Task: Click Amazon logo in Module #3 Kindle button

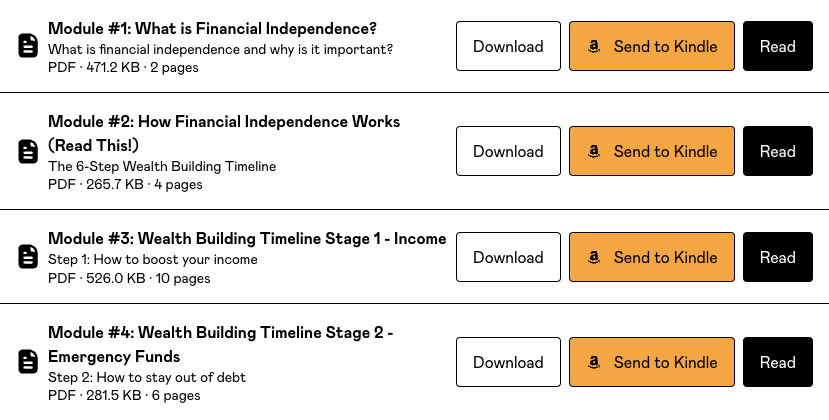Action: pyautogui.click(x=594, y=257)
